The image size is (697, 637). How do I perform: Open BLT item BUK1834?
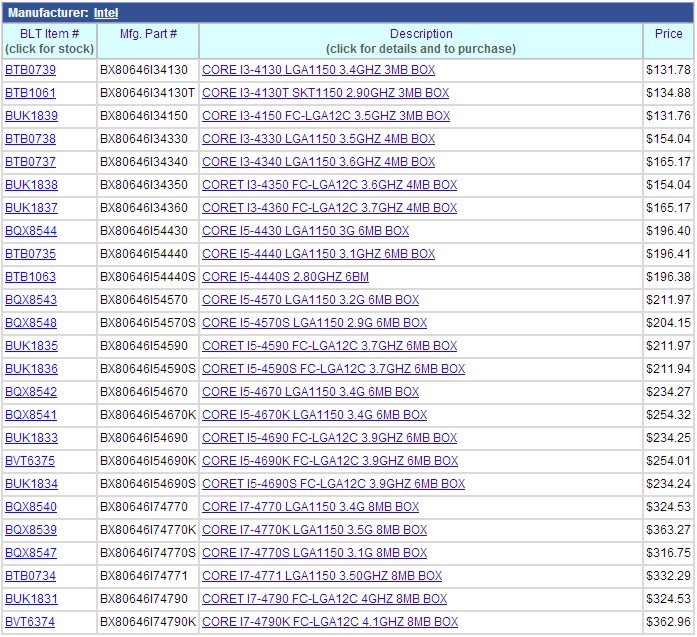(x=31, y=484)
